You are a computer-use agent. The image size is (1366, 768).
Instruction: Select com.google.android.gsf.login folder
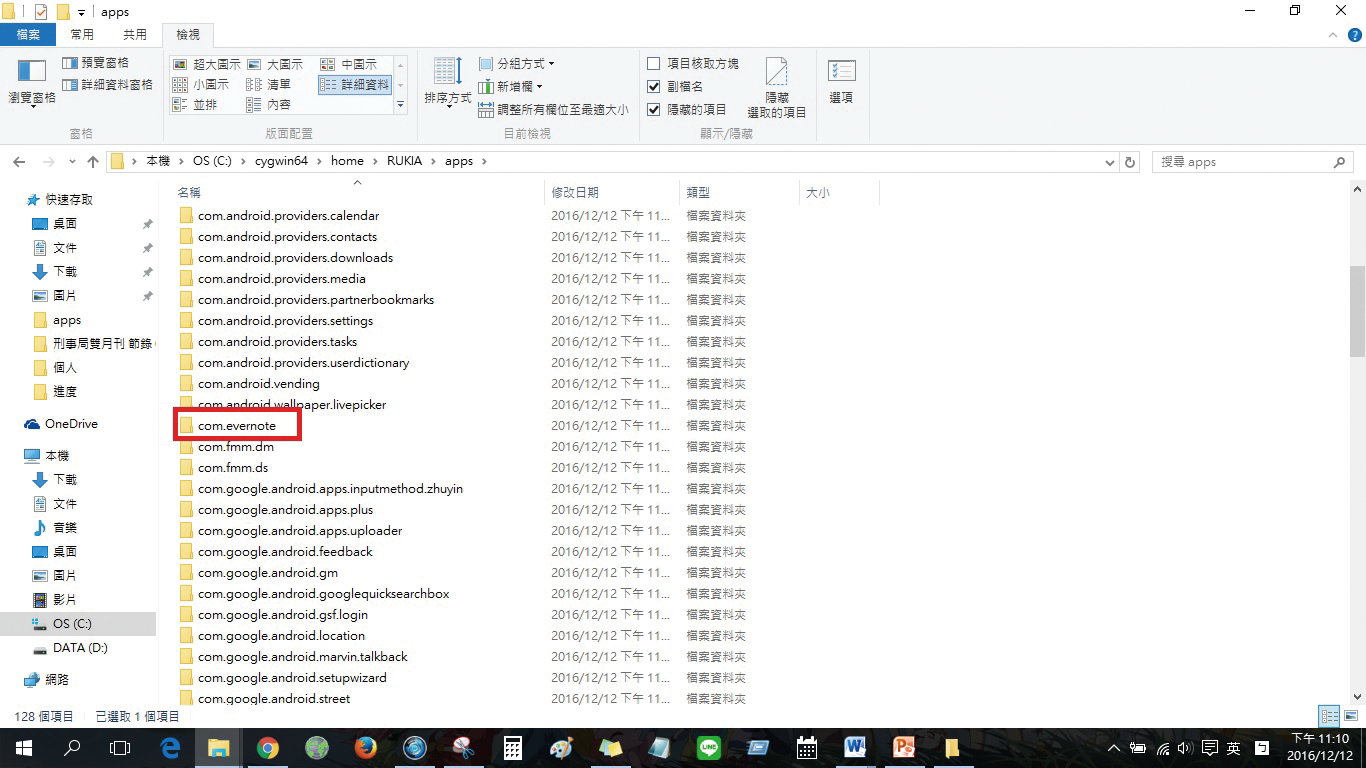283,615
